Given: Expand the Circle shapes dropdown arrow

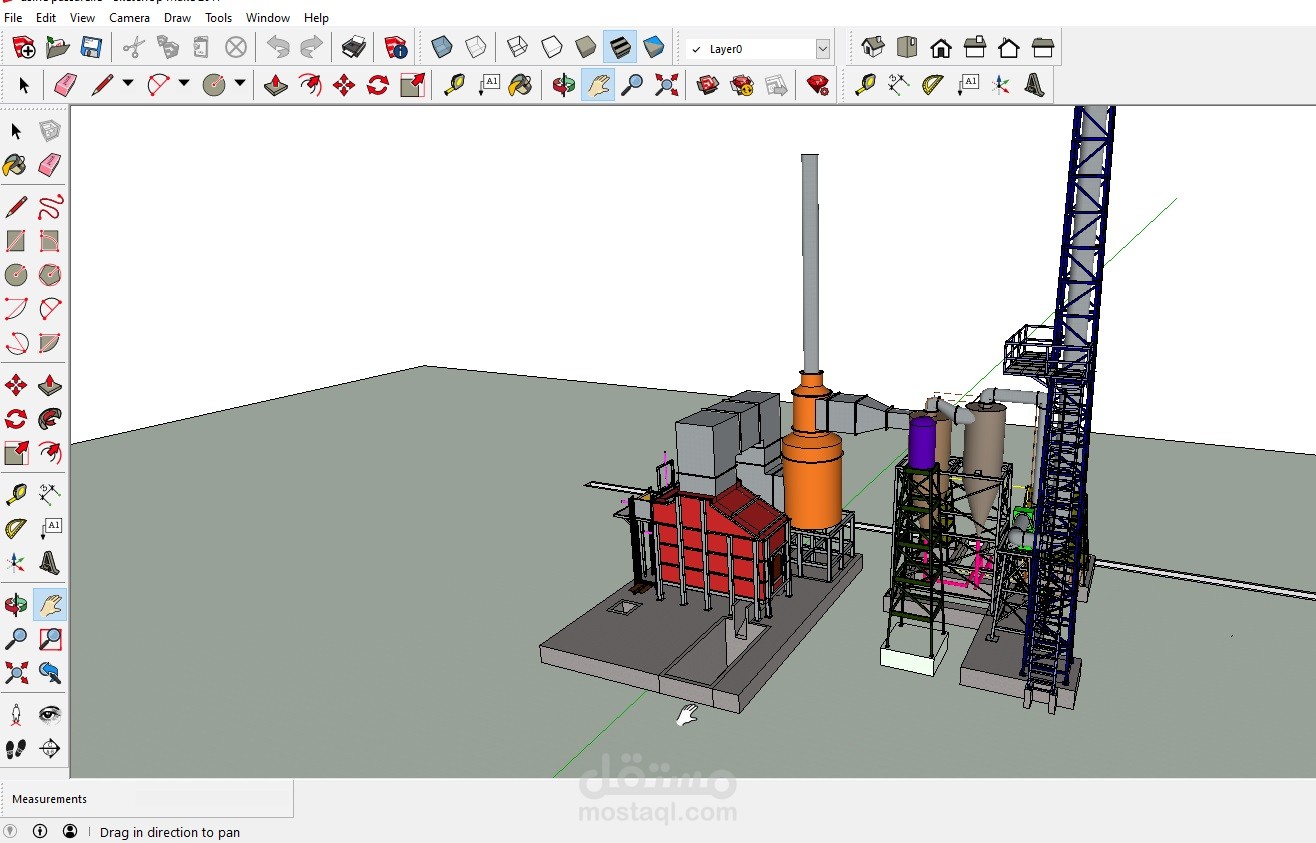Looking at the screenshot, I should [240, 85].
